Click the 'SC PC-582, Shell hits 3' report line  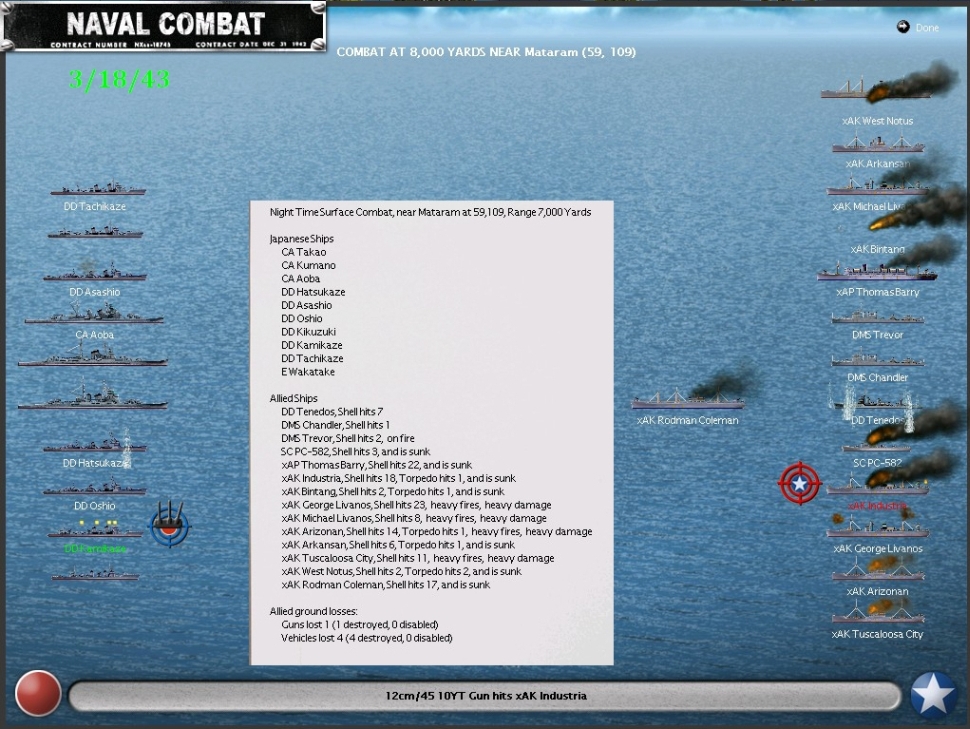coord(356,452)
